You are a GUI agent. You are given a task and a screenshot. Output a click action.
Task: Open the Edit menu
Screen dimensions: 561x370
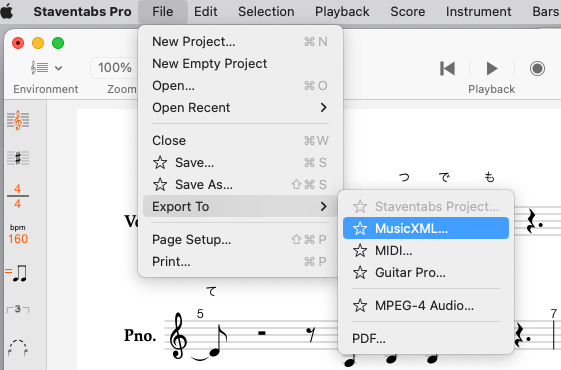coord(205,11)
